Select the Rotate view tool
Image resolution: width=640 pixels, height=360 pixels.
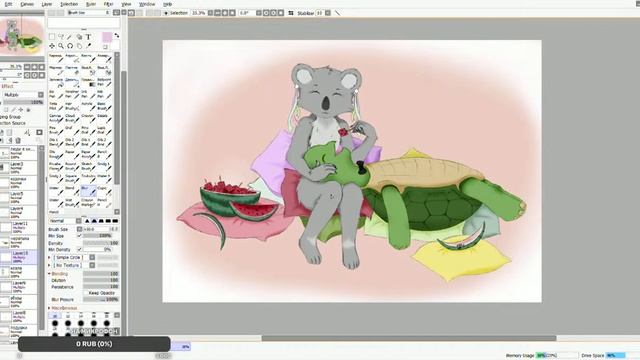pos(70,46)
